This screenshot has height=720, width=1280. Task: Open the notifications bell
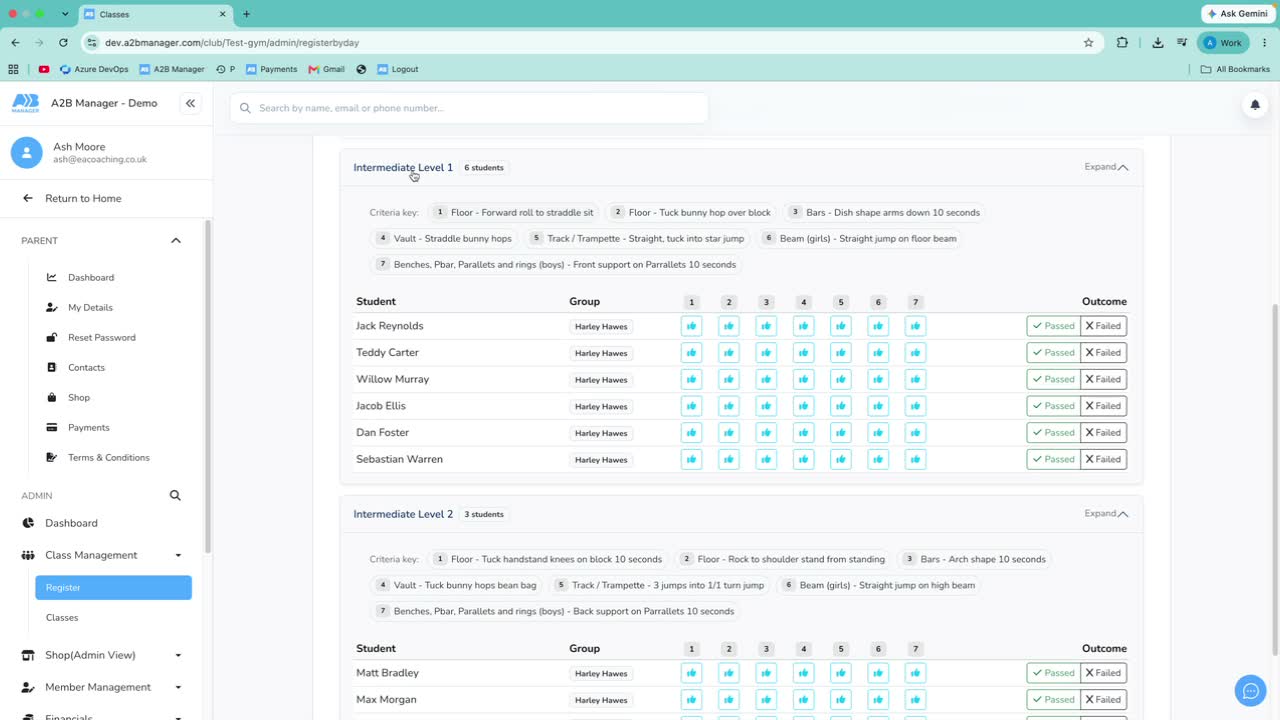click(1255, 105)
